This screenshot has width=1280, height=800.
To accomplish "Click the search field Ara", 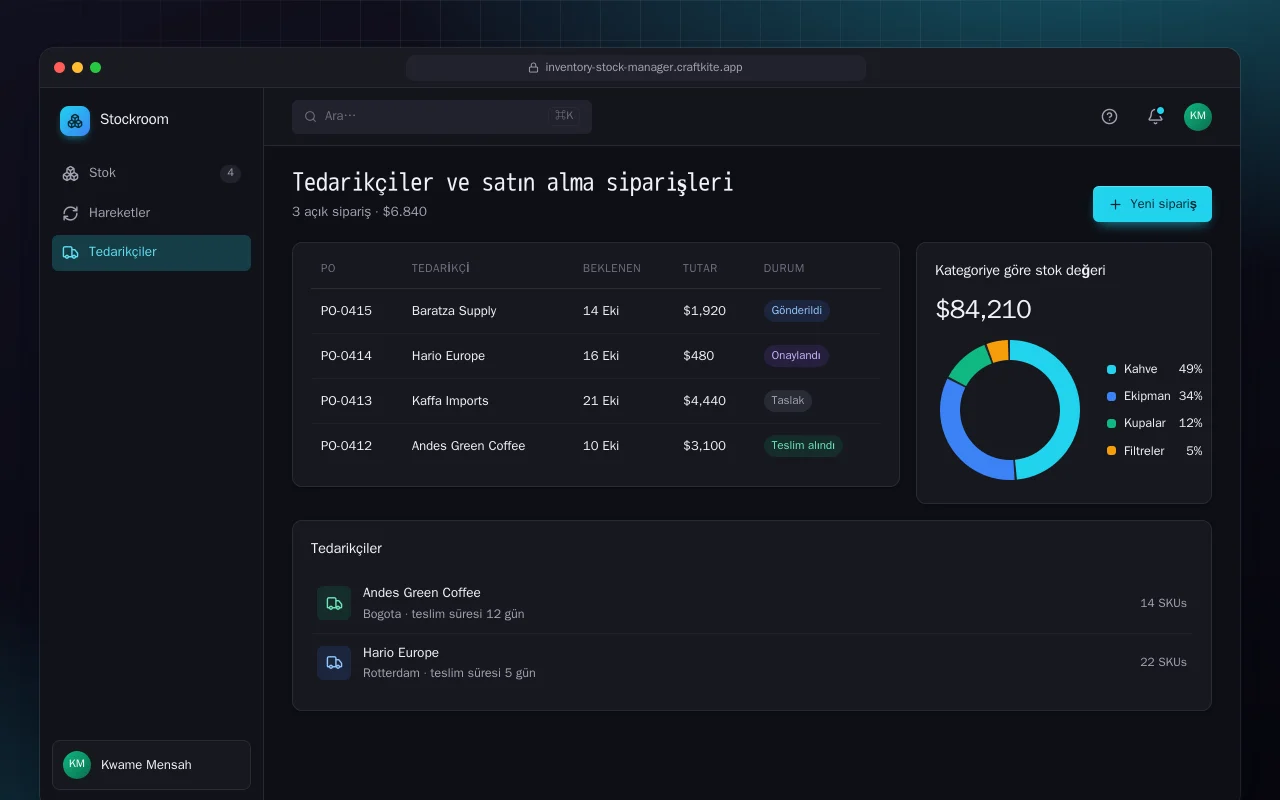I will [442, 116].
